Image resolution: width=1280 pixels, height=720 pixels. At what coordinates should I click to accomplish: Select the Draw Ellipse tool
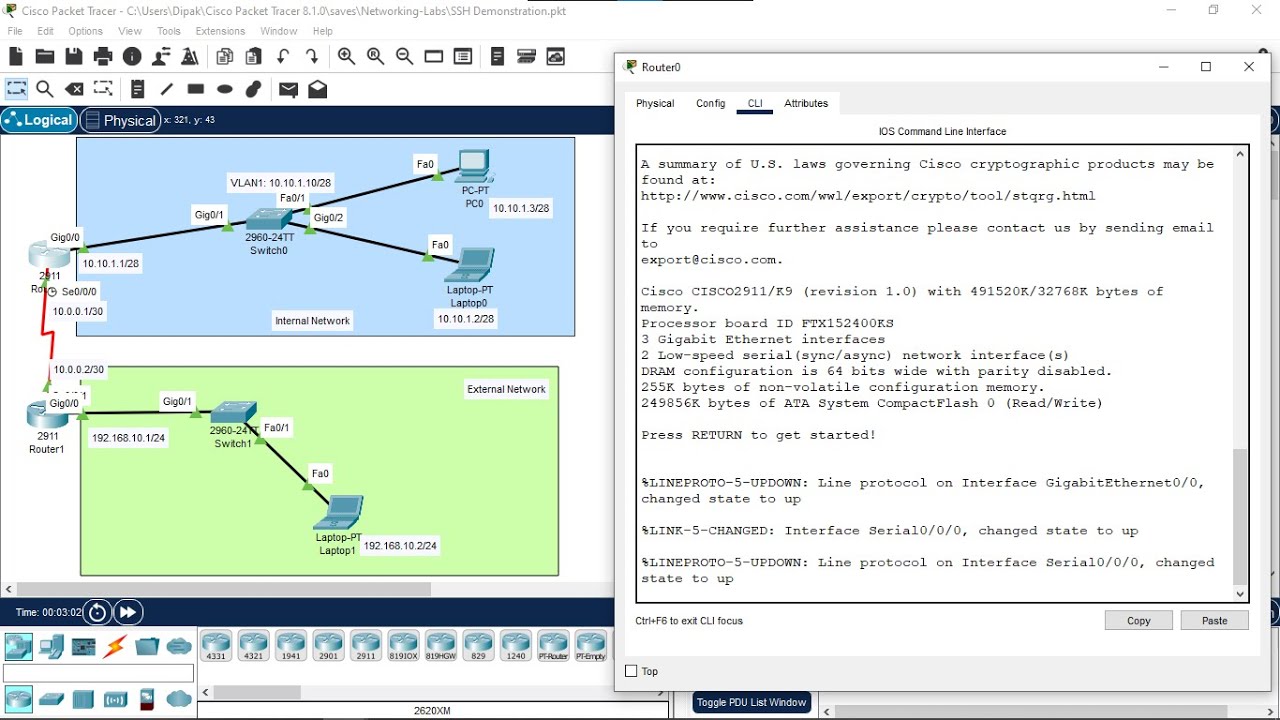pyautogui.click(x=225, y=89)
